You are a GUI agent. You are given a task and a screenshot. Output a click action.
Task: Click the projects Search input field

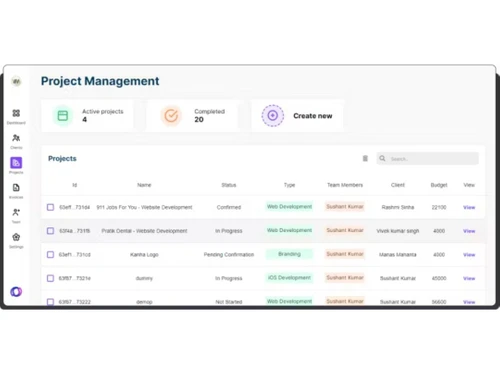pos(428,158)
